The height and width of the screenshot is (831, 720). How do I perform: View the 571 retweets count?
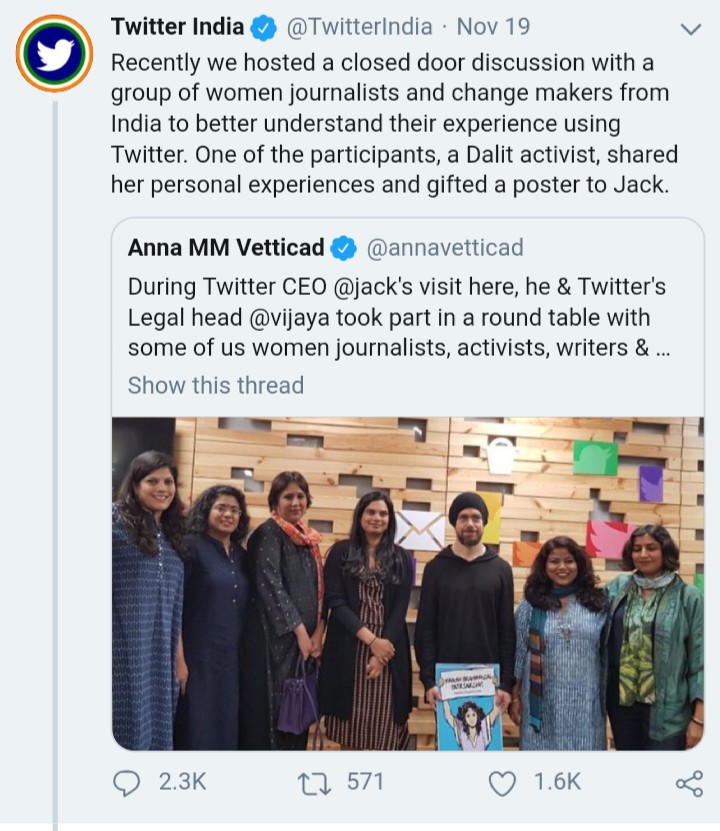[x=365, y=783]
